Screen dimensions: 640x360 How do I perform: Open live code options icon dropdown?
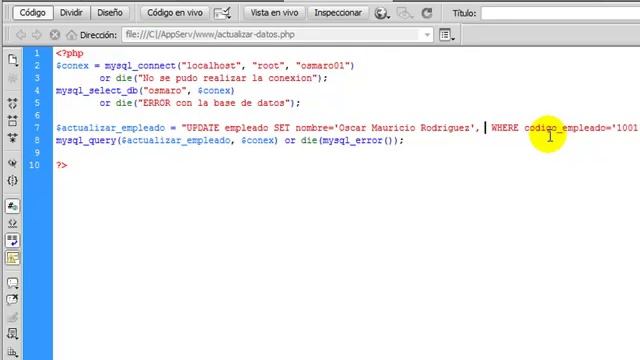[x=222, y=13]
